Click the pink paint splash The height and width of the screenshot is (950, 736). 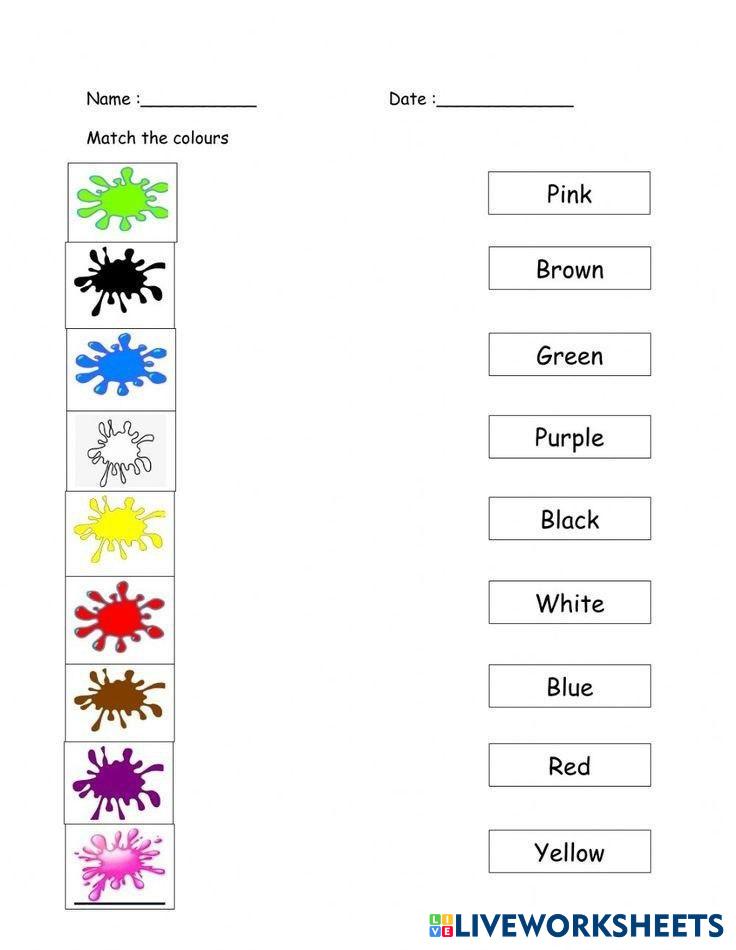pyautogui.click(x=120, y=862)
